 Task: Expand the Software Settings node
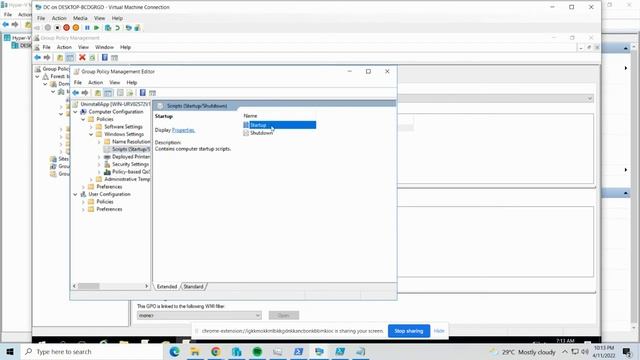coord(91,127)
